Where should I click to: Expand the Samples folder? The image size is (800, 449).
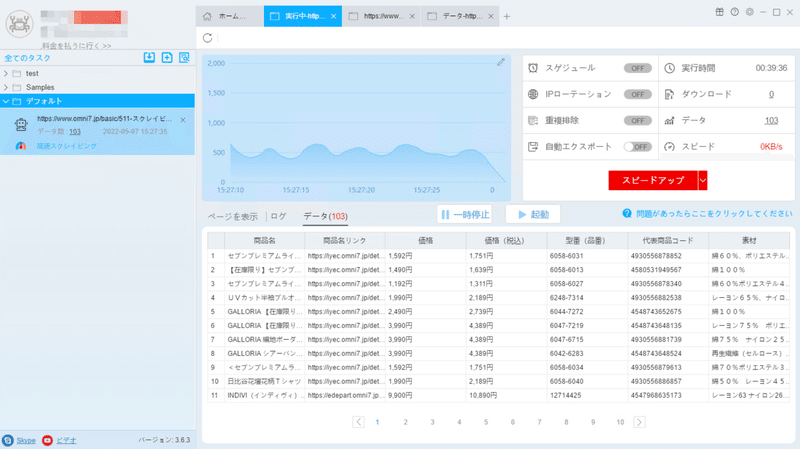pos(6,87)
